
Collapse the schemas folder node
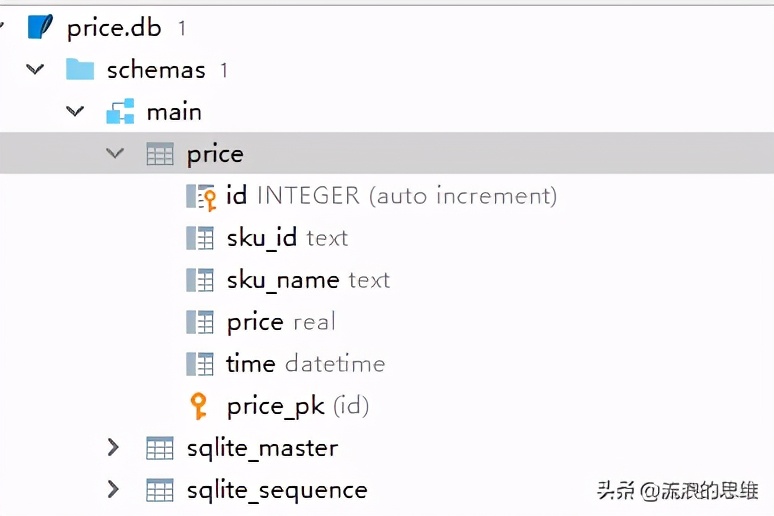coord(36,69)
